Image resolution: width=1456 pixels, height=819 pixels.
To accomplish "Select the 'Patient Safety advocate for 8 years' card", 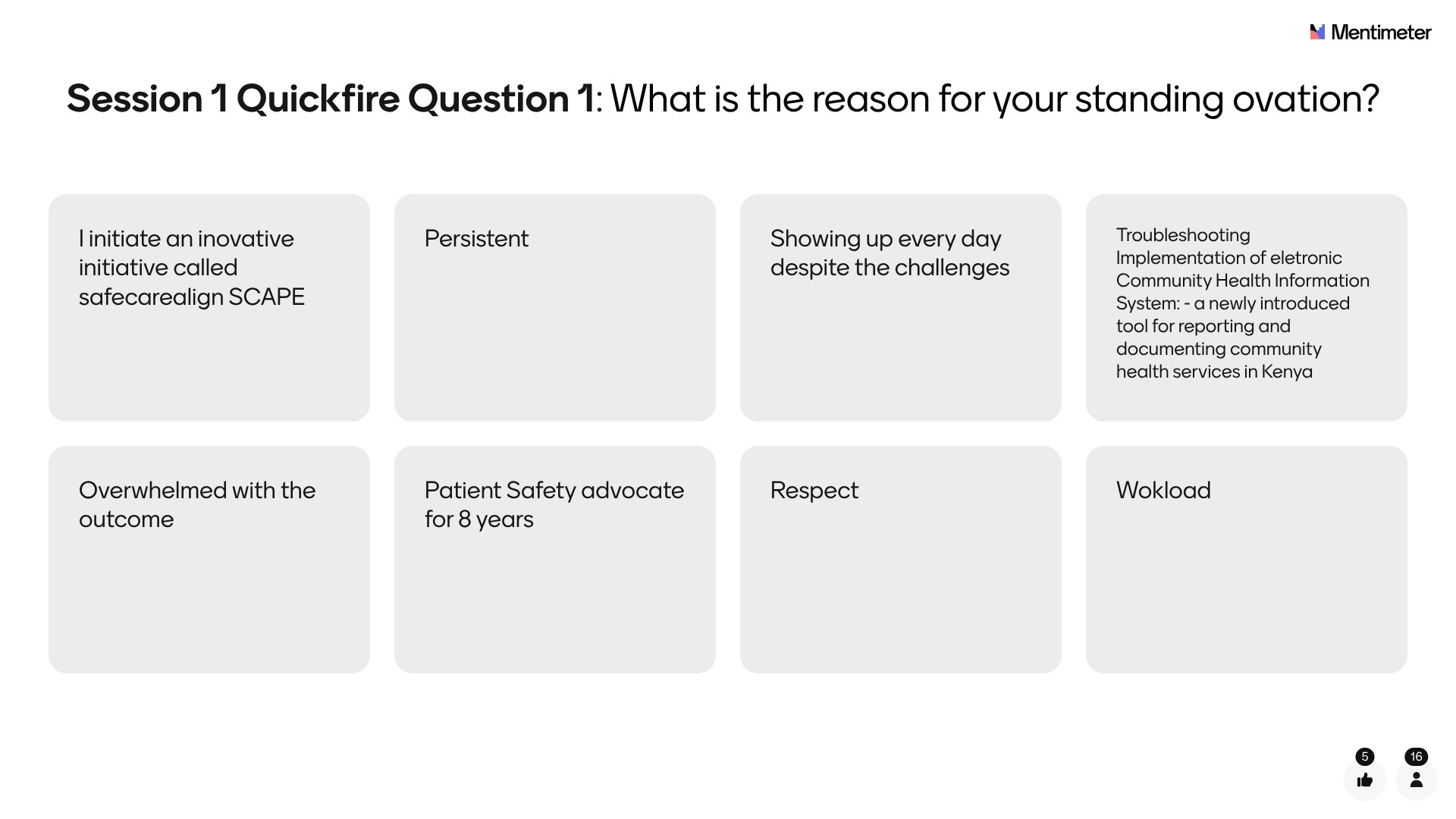I will [x=554, y=559].
